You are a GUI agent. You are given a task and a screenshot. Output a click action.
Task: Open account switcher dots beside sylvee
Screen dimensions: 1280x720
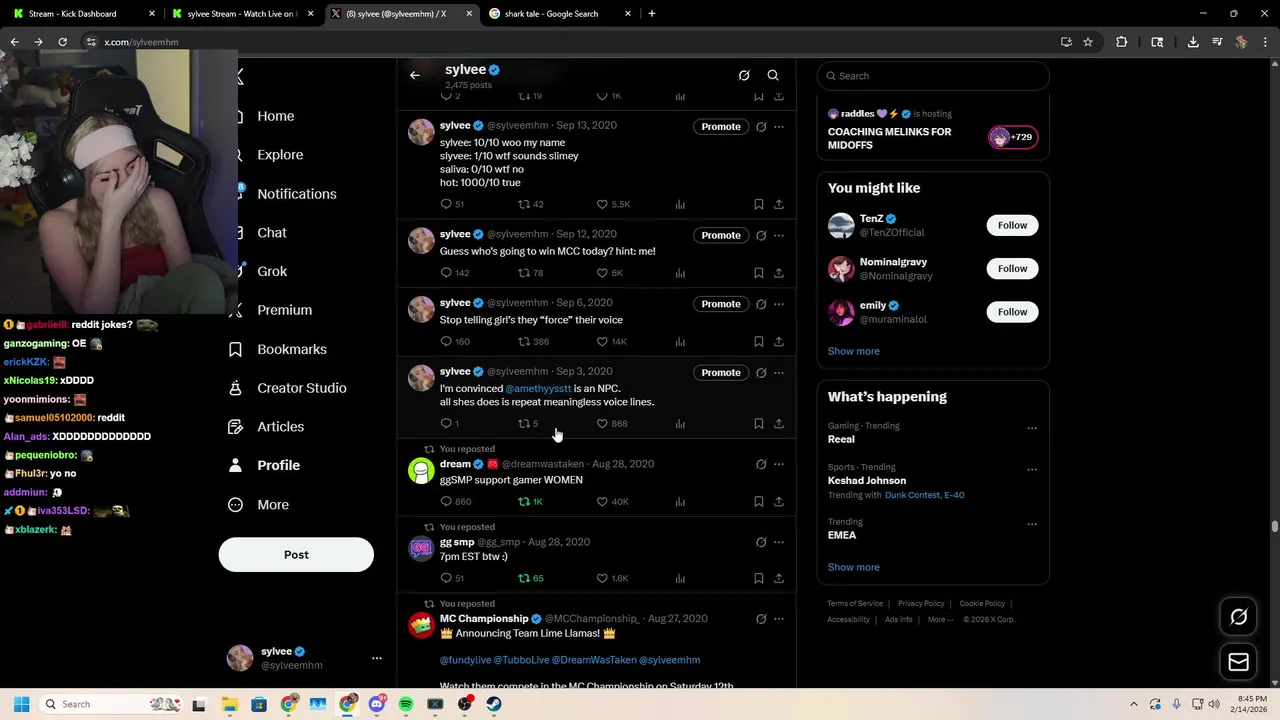coord(377,658)
